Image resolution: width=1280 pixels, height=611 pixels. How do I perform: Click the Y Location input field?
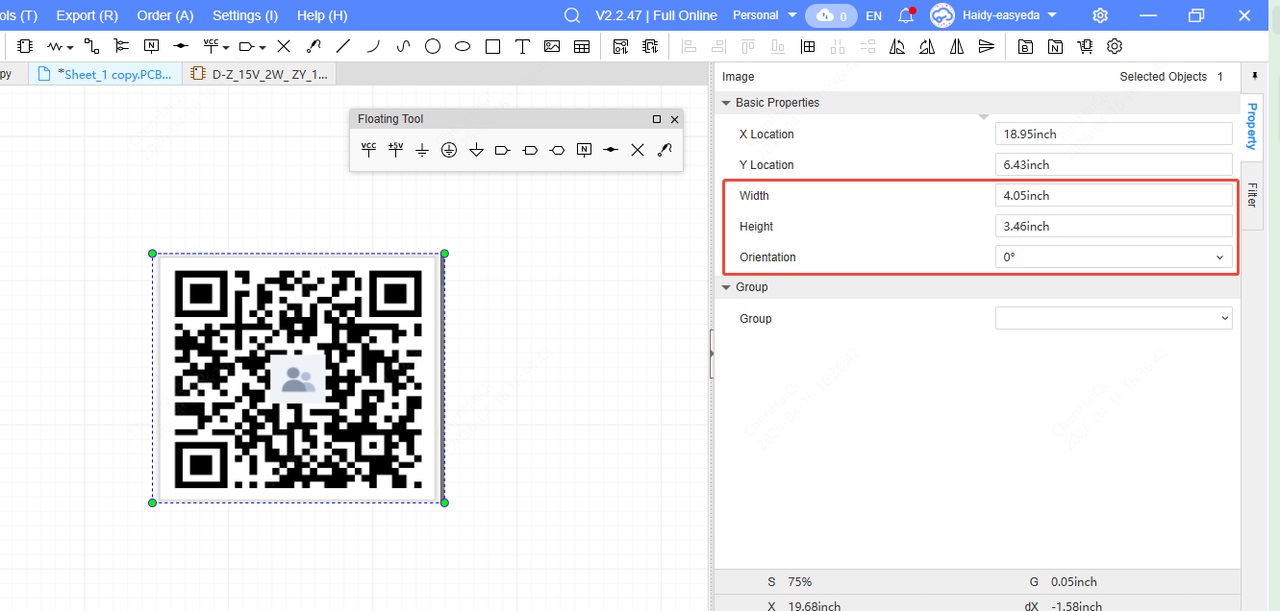(x=1114, y=164)
